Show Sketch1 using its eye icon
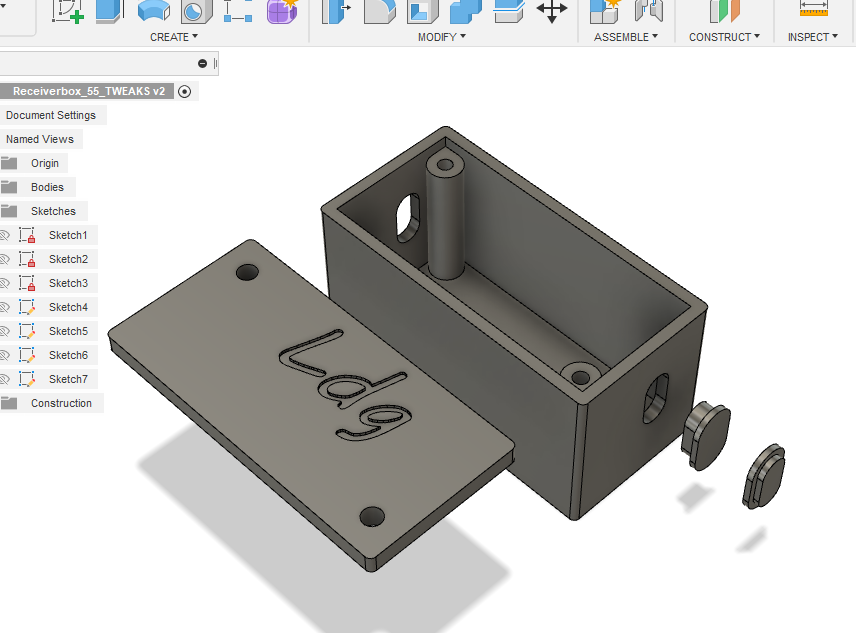This screenshot has width=856, height=633. 5,235
